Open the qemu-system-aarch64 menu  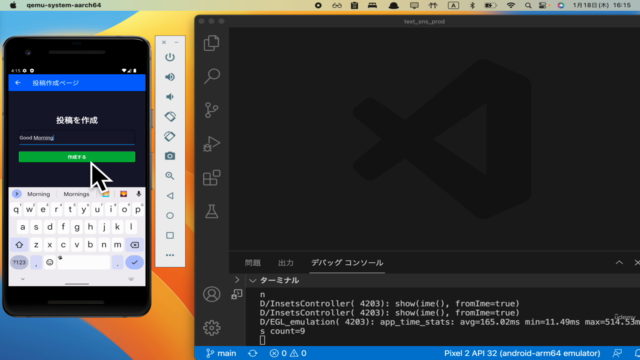tap(64, 5)
